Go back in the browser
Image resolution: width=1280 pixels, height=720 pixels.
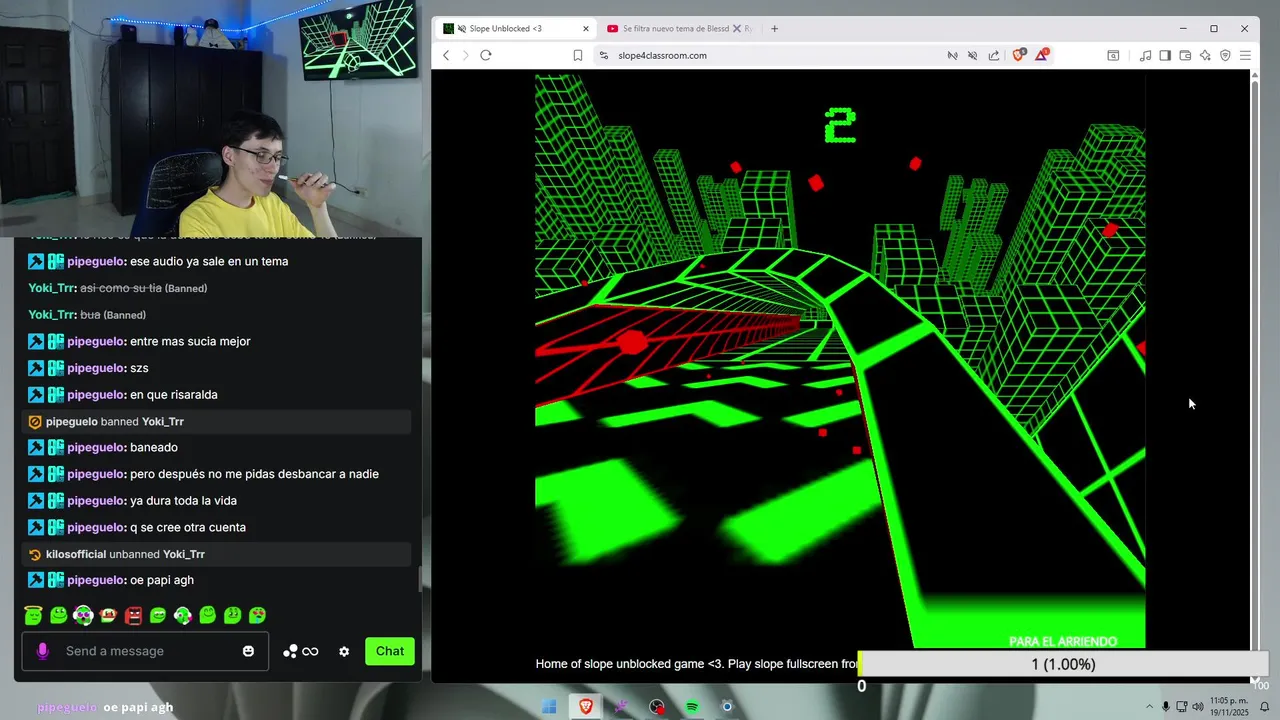[x=446, y=55]
